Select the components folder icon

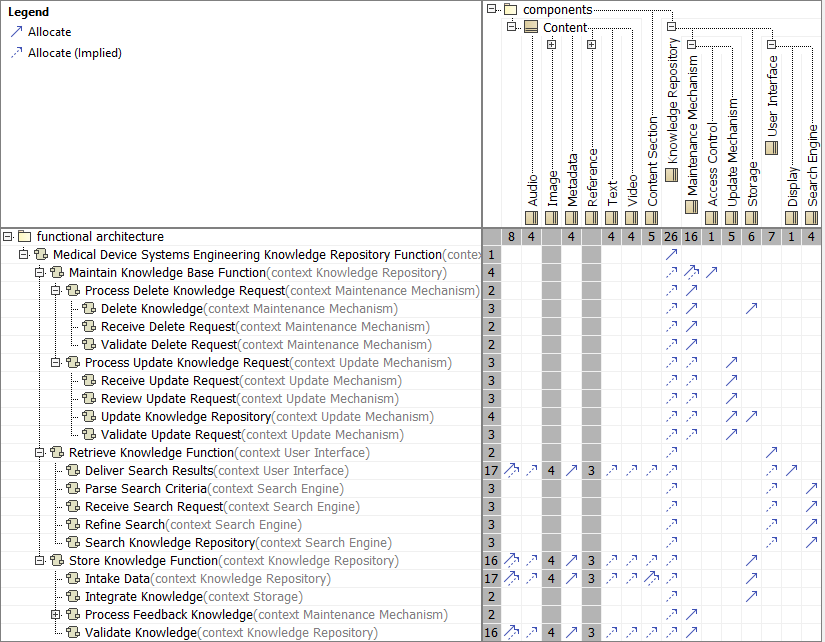pyautogui.click(x=510, y=10)
